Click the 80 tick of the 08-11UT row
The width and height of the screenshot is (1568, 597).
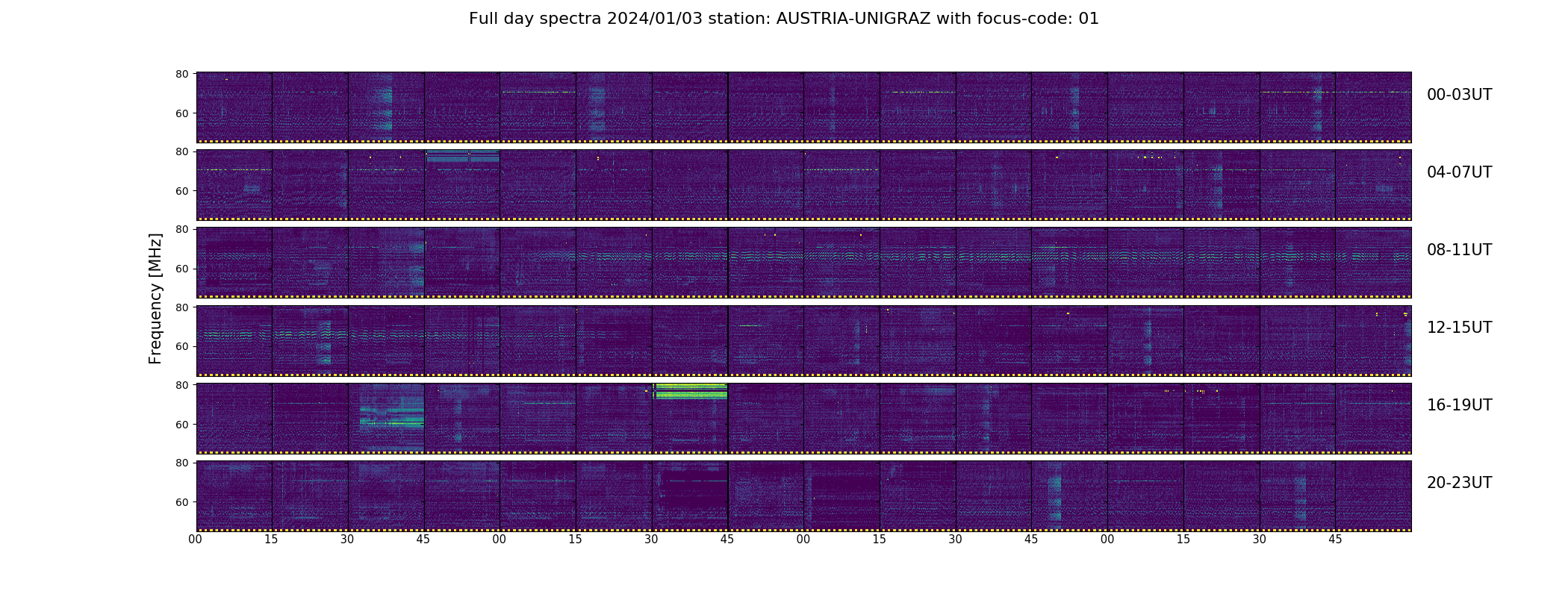(x=181, y=229)
